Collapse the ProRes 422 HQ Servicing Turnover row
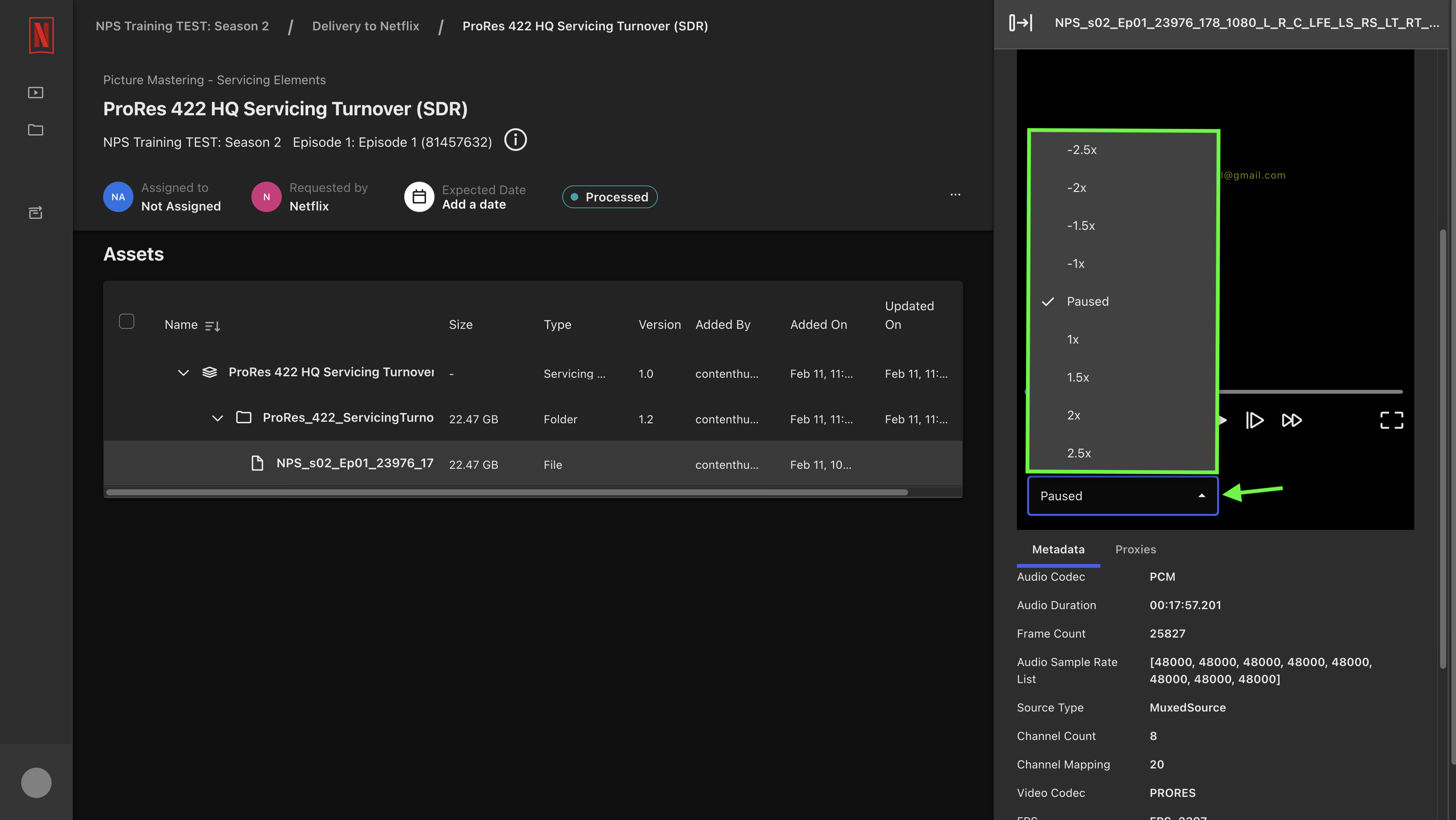Image resolution: width=1456 pixels, height=820 pixels. (x=183, y=373)
